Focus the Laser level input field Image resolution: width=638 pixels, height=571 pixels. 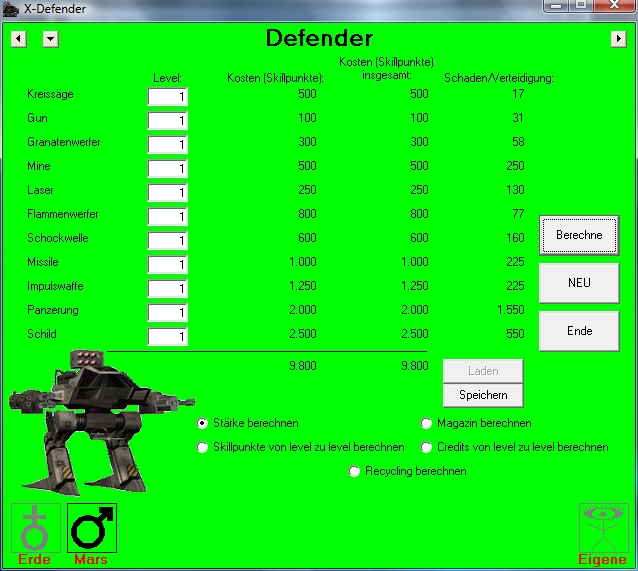coord(168,193)
